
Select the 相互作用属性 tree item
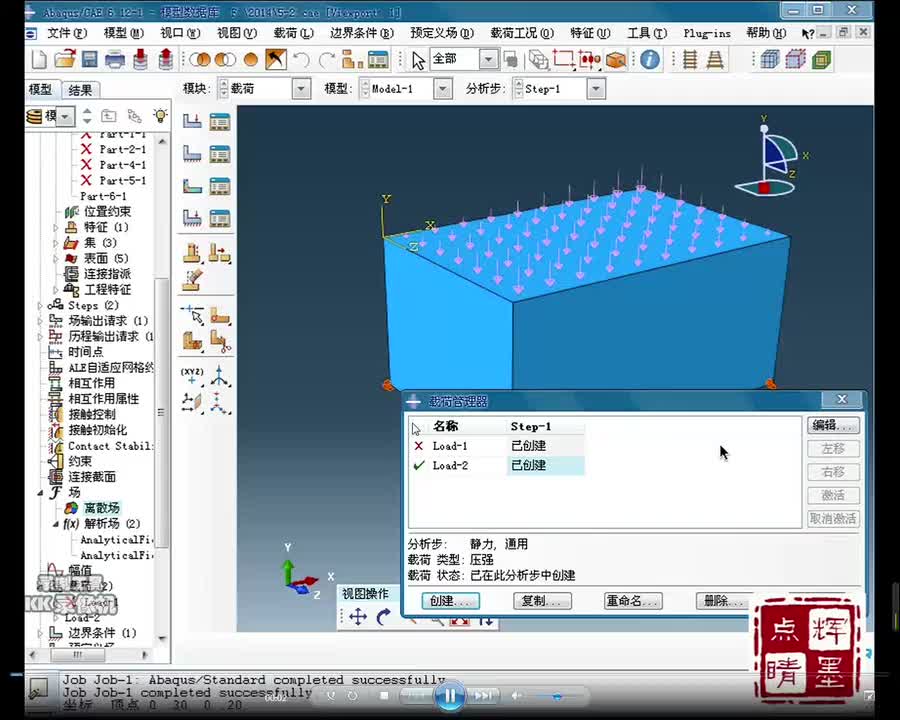pyautogui.click(x=103, y=398)
